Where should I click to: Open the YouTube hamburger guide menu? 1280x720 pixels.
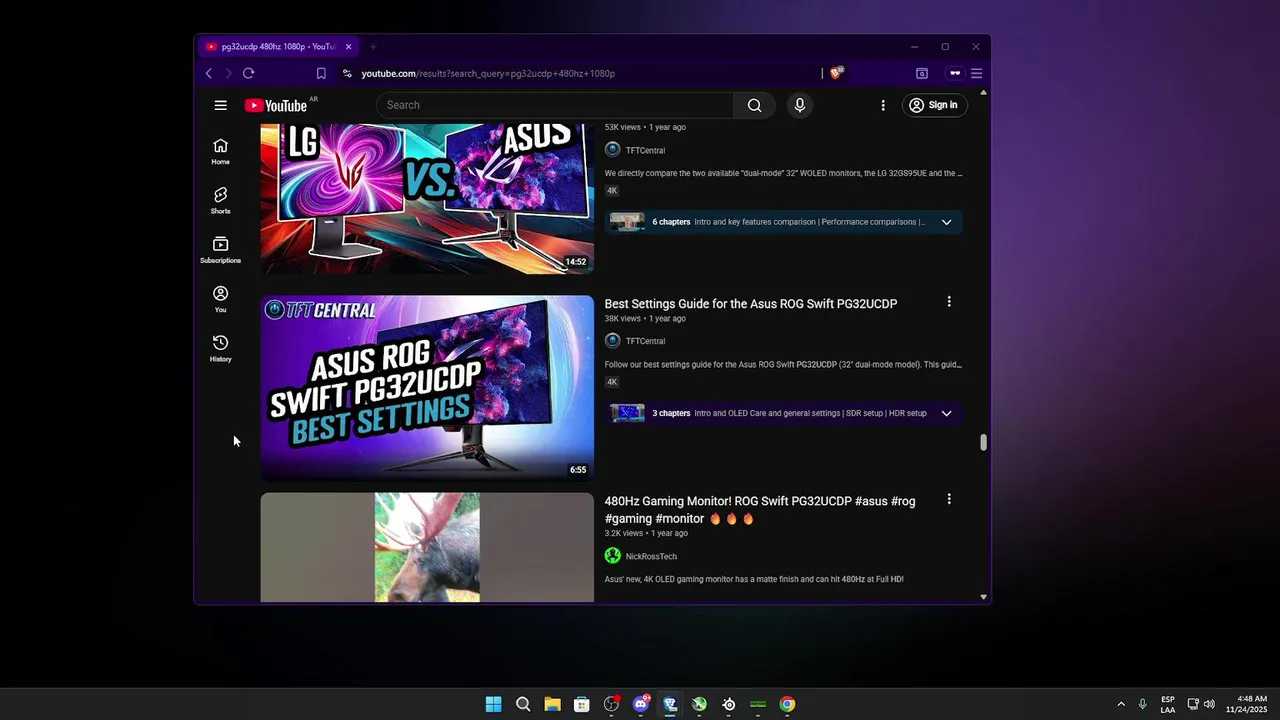click(x=220, y=105)
